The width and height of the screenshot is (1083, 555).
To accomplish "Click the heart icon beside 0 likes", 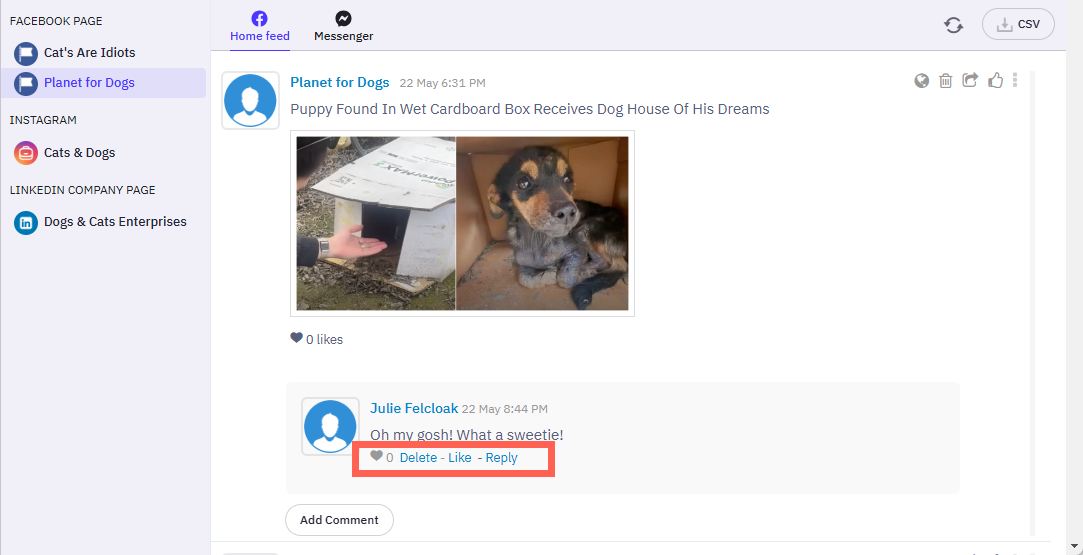I will pos(296,338).
